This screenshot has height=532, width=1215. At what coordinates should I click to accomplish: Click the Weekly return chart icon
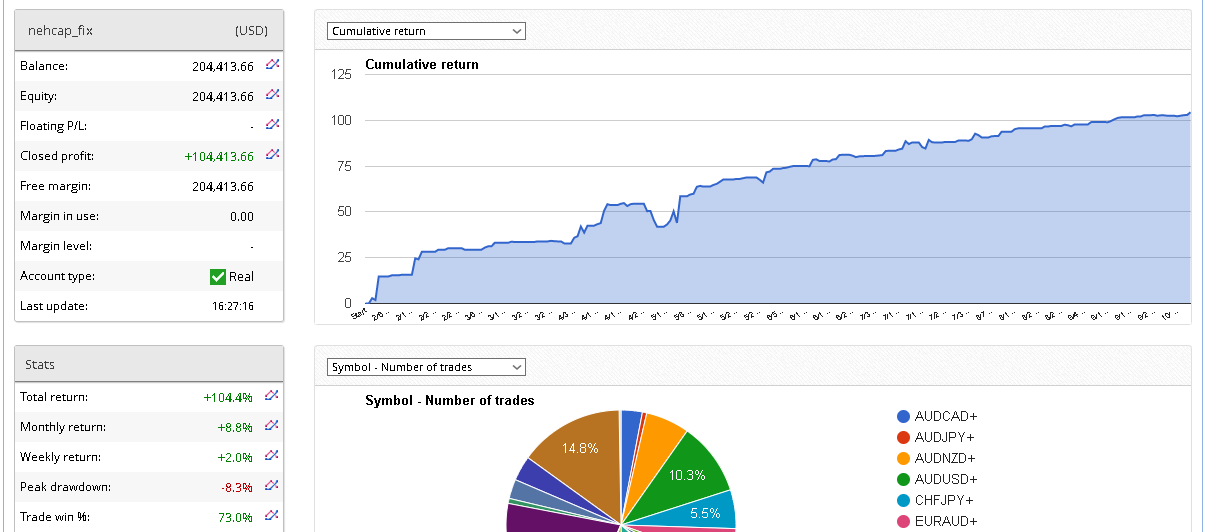pyautogui.click(x=272, y=456)
